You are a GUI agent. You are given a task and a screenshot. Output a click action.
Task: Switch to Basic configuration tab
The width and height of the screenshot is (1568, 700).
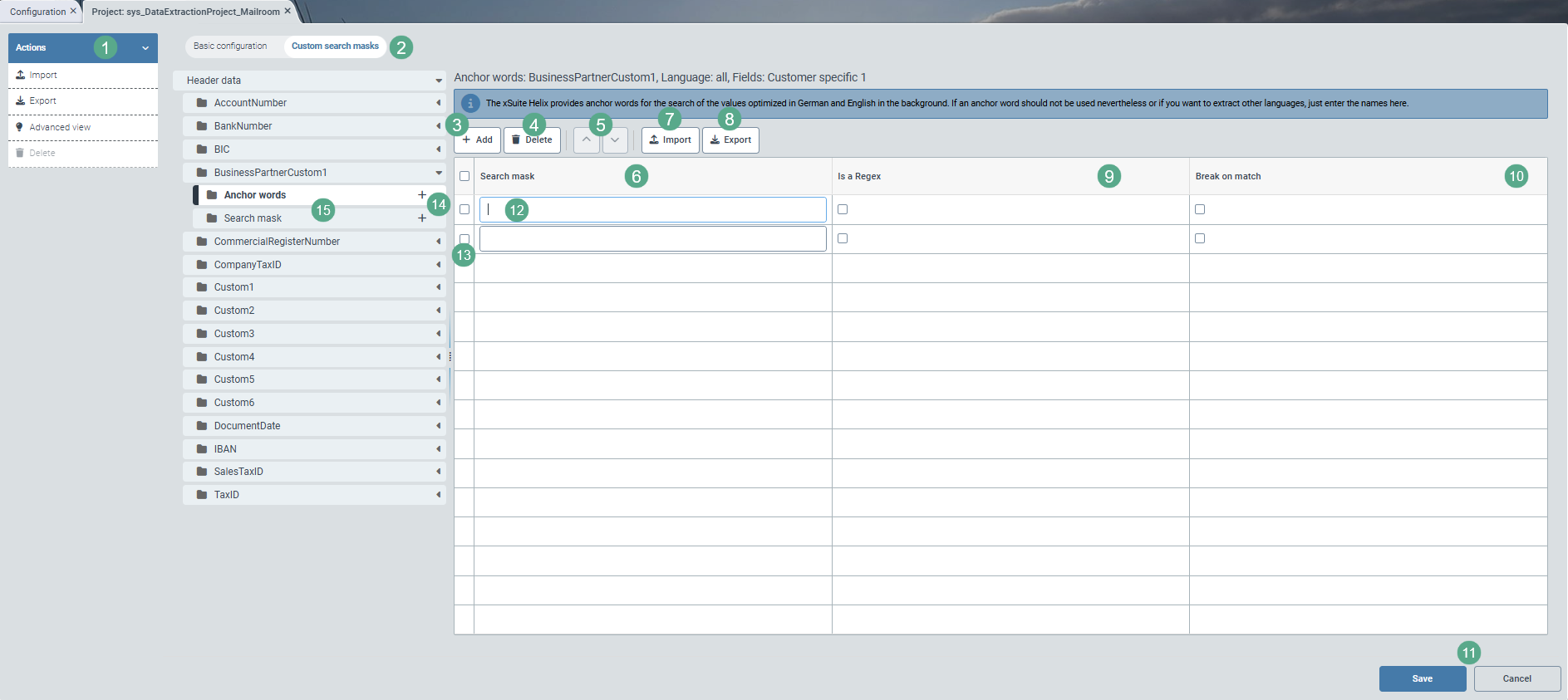click(x=230, y=47)
